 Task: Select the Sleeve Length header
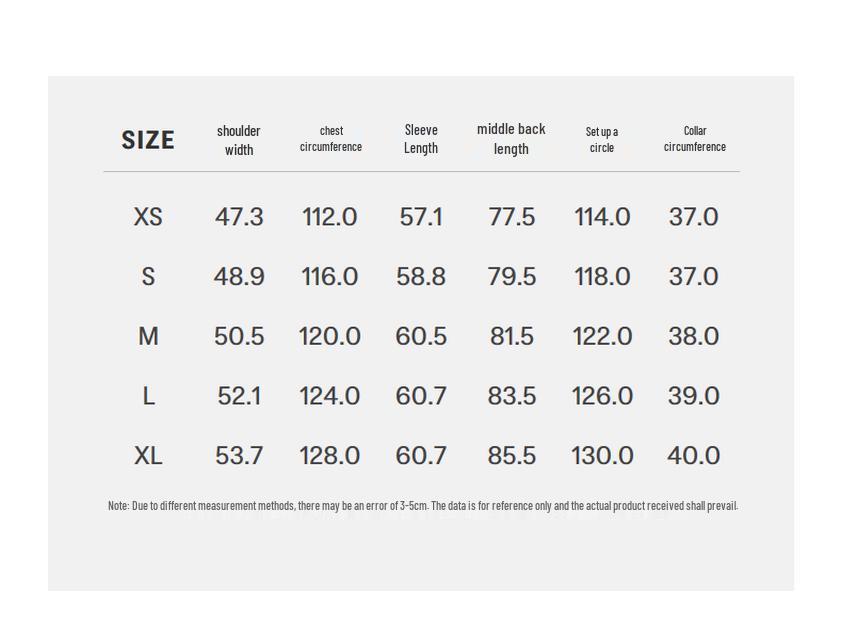(x=421, y=139)
